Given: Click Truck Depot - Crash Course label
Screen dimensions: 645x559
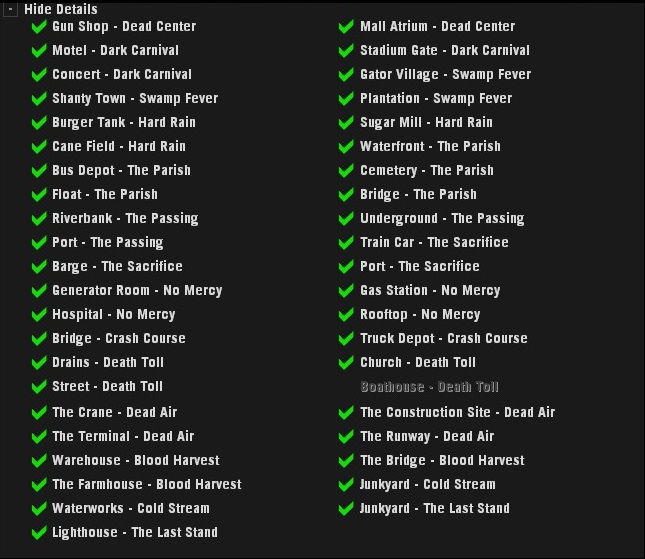Looking at the screenshot, I should [443, 338].
